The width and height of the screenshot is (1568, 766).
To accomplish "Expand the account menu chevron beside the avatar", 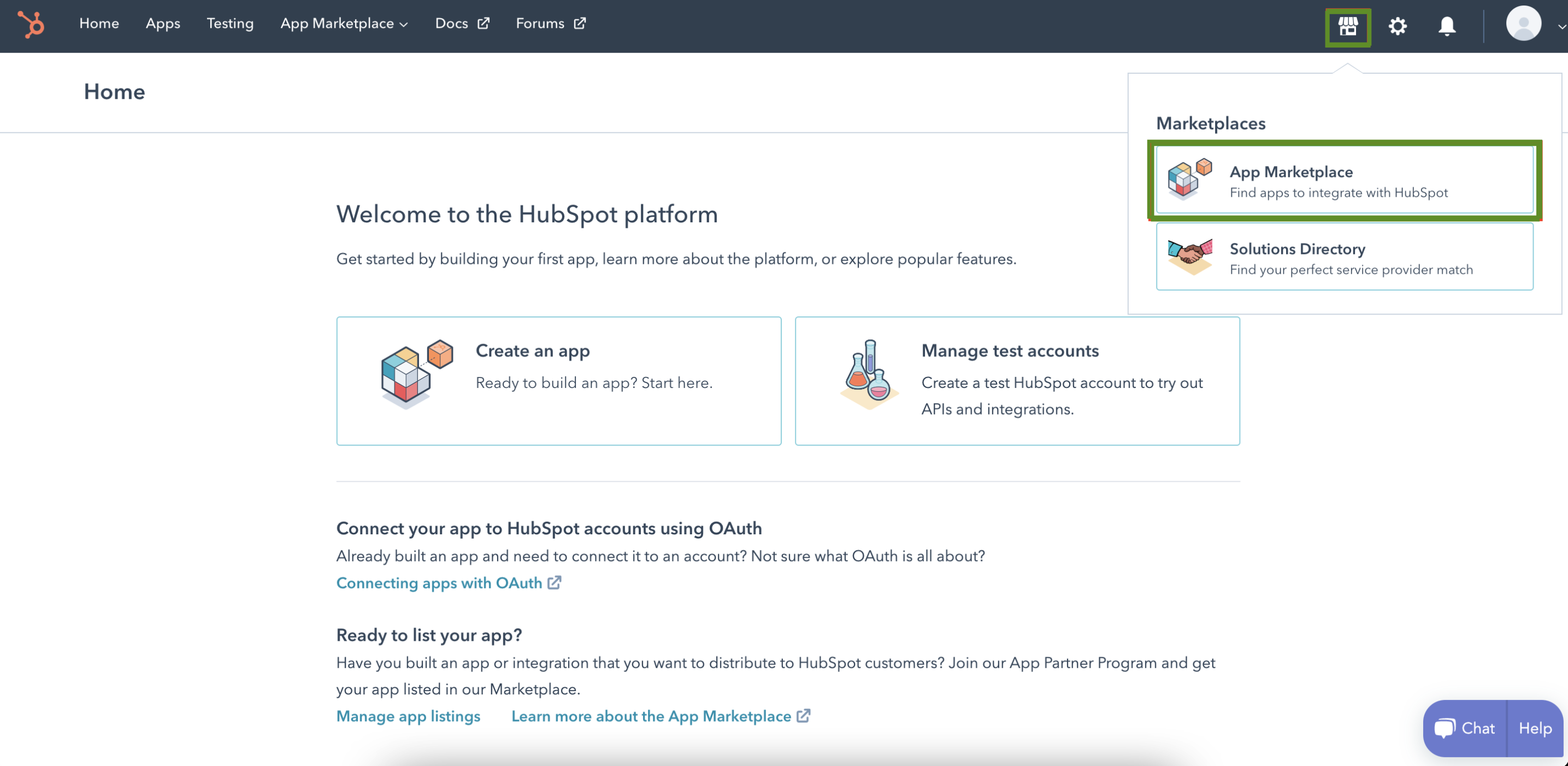I will (x=1561, y=27).
